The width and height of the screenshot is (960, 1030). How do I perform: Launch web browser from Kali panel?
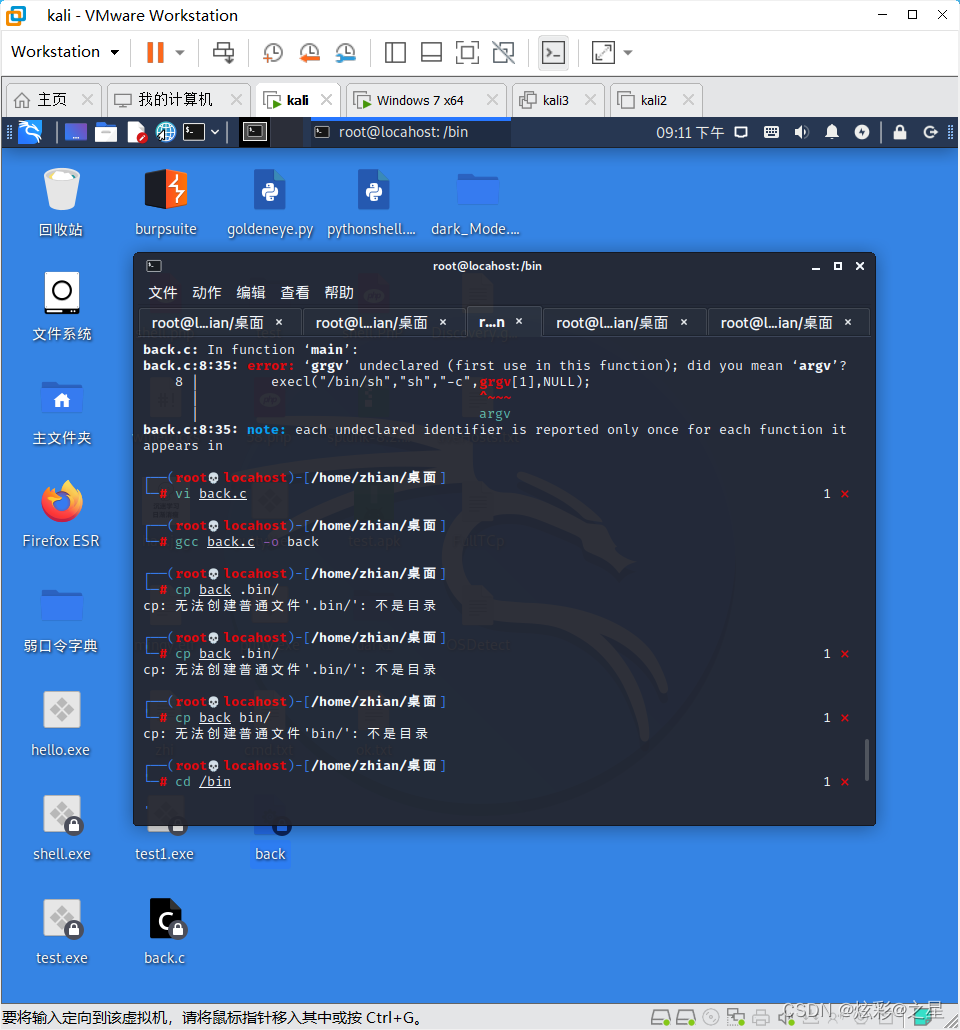[x=166, y=133]
